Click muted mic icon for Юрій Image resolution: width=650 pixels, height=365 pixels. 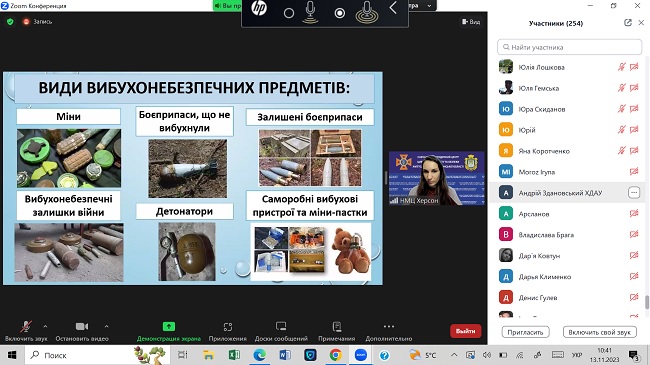pos(621,129)
